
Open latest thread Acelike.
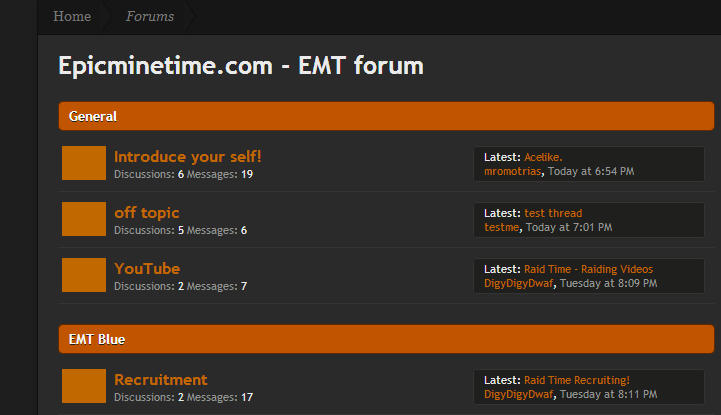click(x=543, y=157)
